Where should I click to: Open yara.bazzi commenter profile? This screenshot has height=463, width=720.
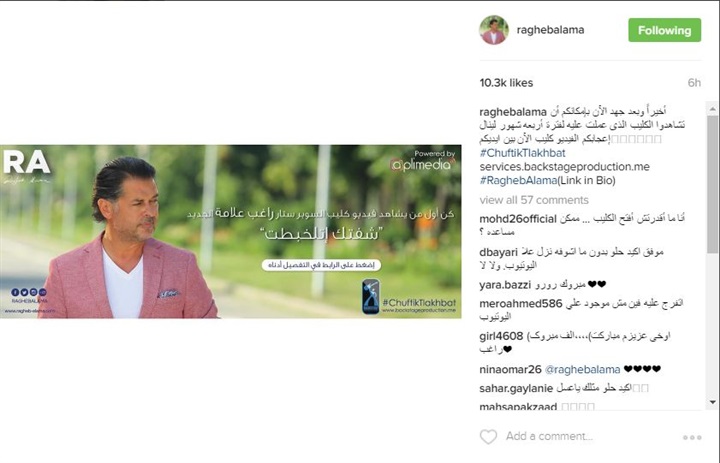coord(505,285)
